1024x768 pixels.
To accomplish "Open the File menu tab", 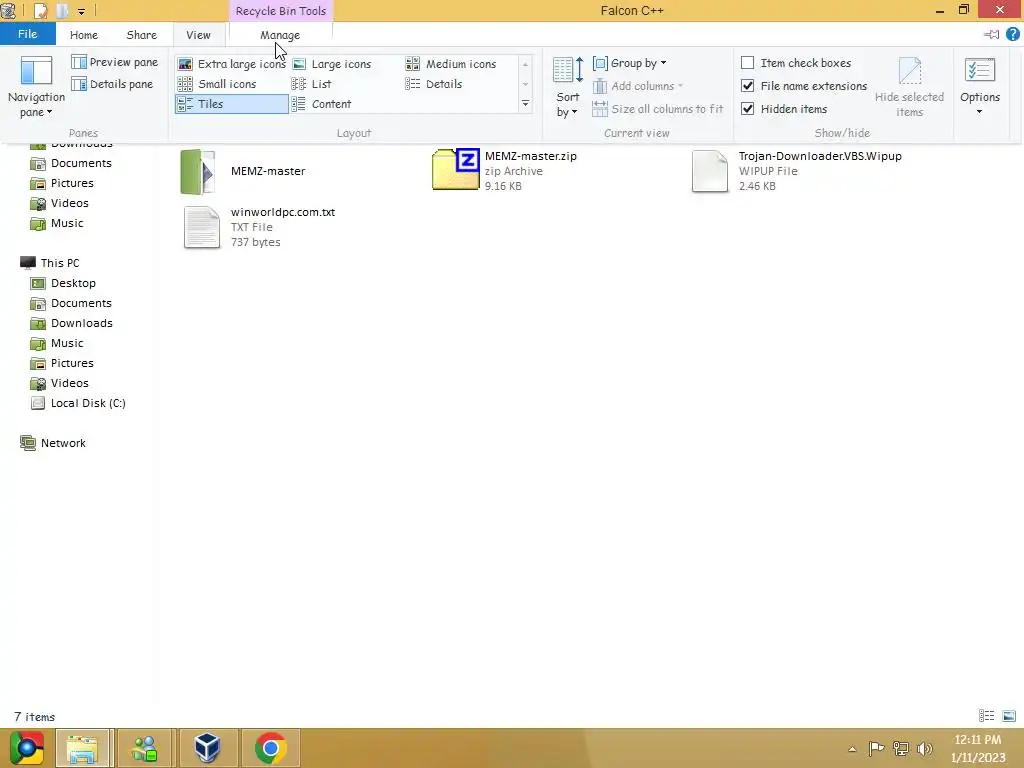I will 27,35.
